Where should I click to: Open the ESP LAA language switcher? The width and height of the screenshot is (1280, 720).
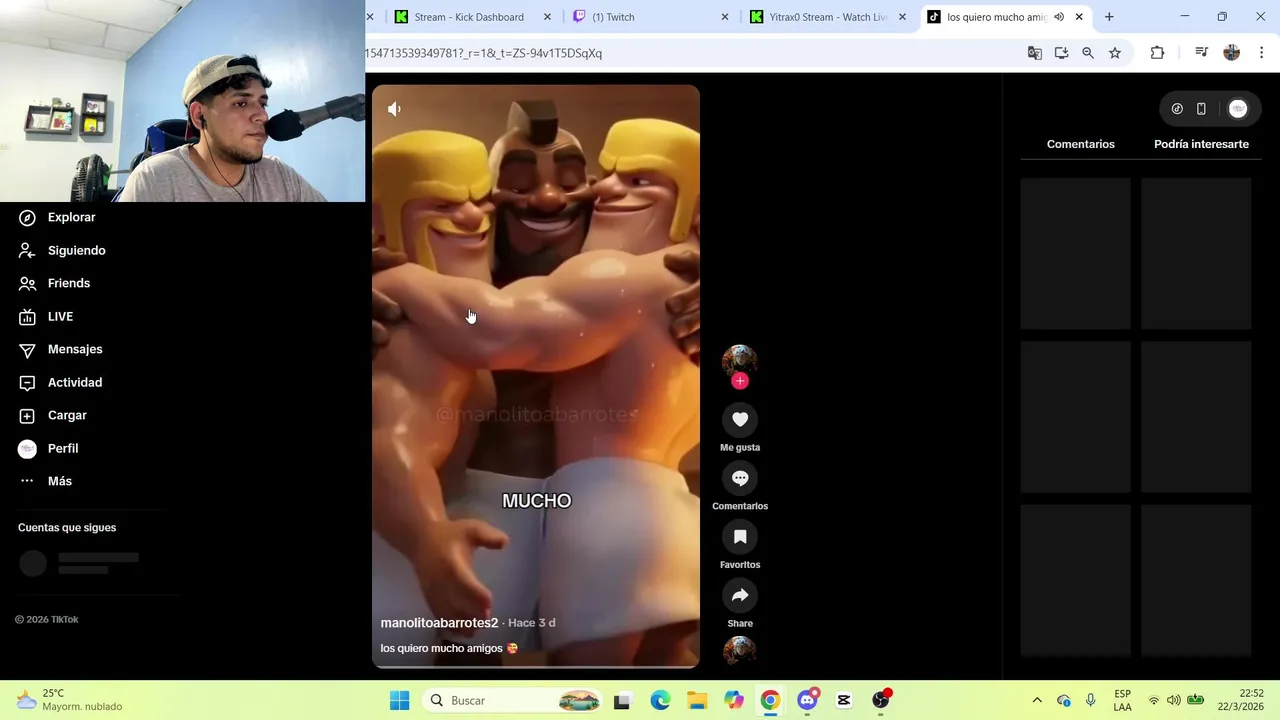[1123, 701]
